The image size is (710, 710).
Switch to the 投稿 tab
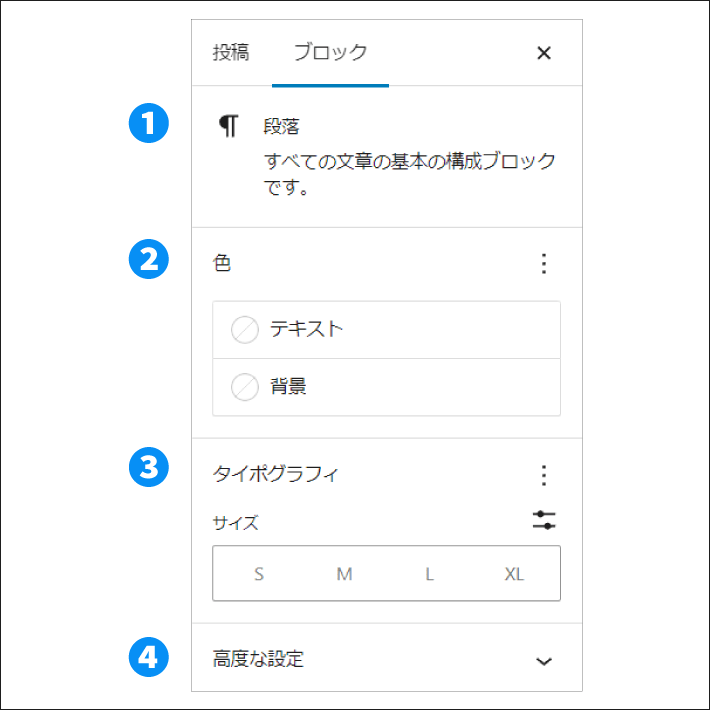231,53
